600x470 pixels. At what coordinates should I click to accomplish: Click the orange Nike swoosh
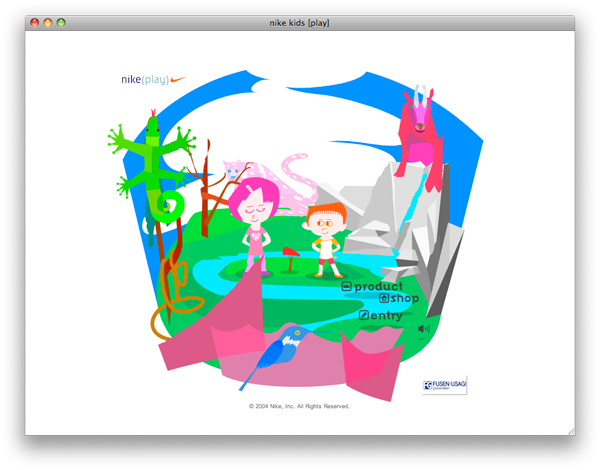point(178,79)
